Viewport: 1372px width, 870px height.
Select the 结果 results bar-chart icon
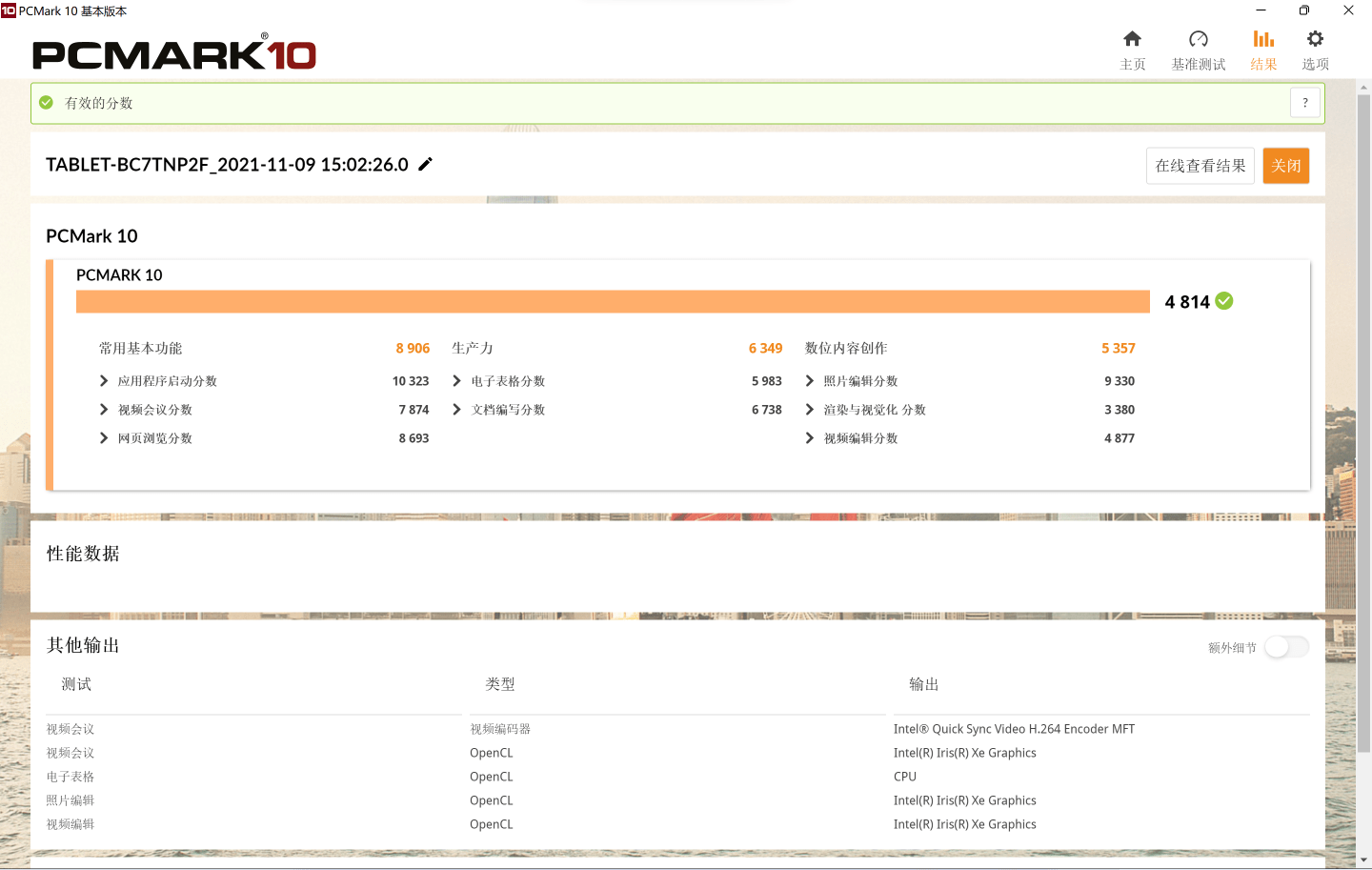pos(1263,39)
